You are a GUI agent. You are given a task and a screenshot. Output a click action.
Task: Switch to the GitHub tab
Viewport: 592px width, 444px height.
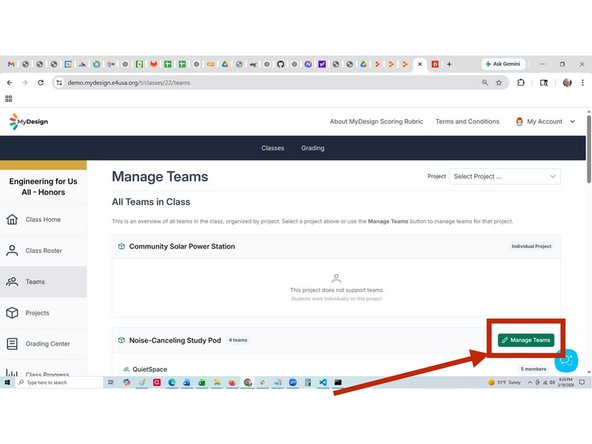point(281,64)
